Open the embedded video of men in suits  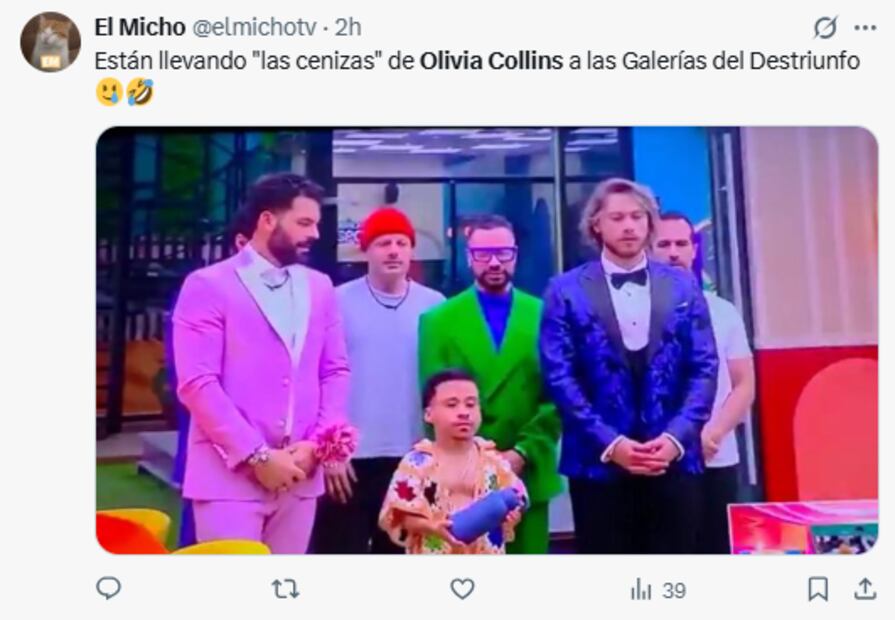click(487, 340)
